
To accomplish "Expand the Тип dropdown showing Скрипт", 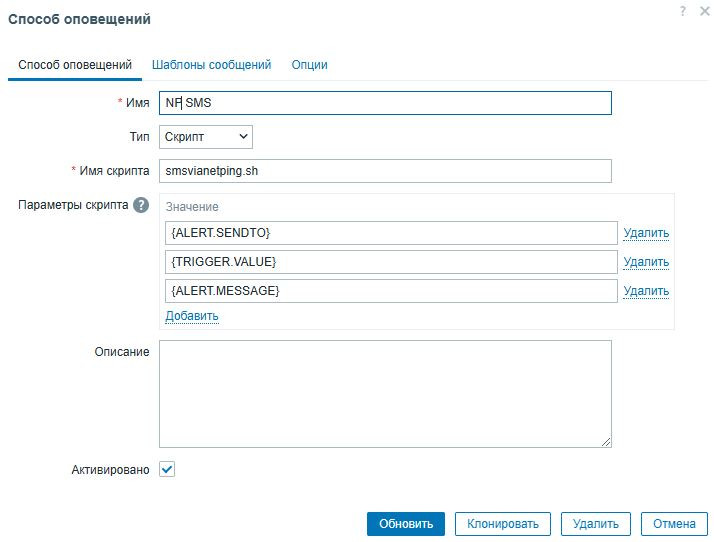I will coord(206,136).
